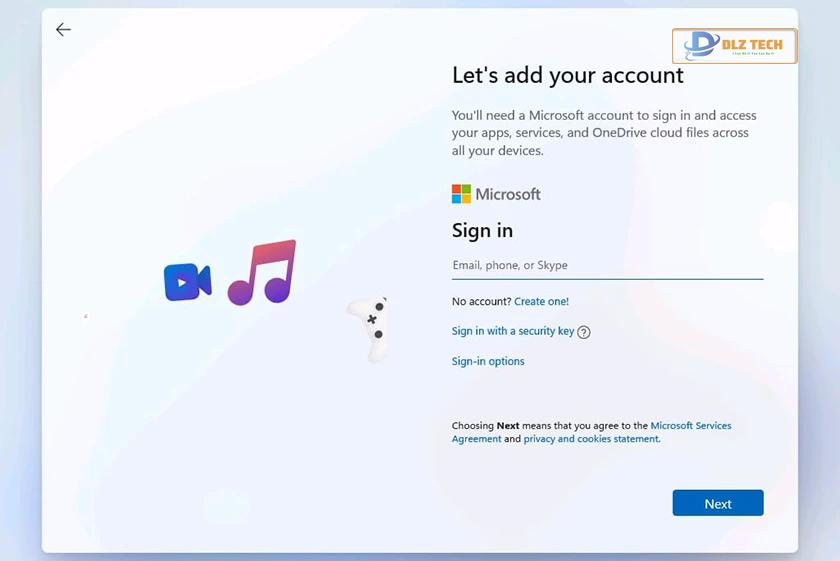This screenshot has width=840, height=561.
Task: Focus the Email, phone, or Skype field
Action: [x=608, y=266]
